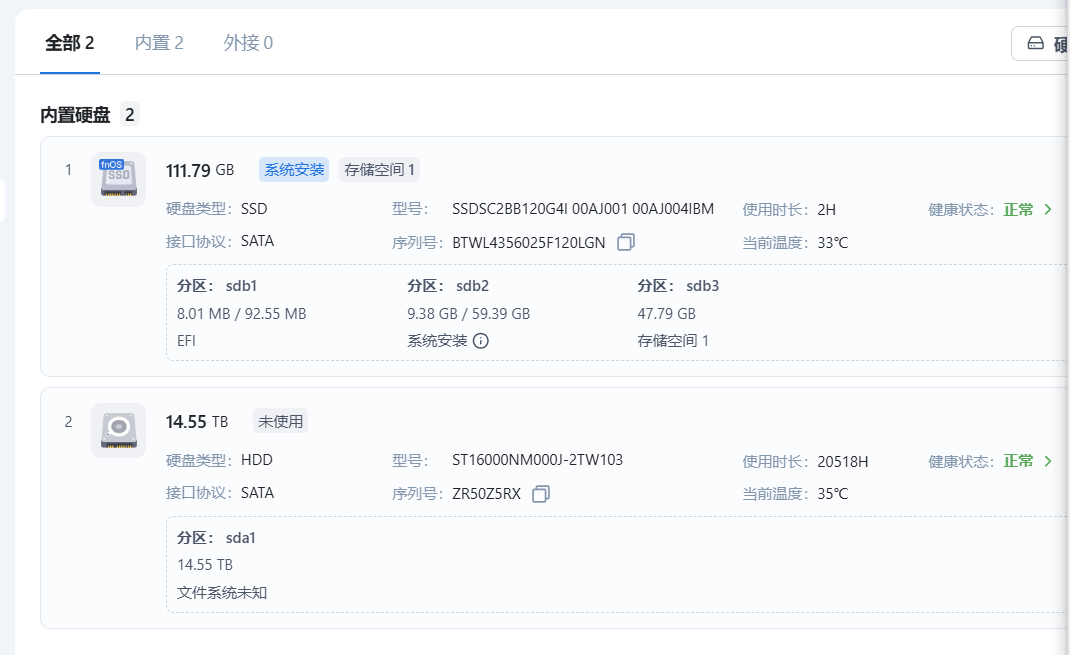The image size is (1070, 655).
Task: Click partition label sdb3
Action: tap(703, 286)
